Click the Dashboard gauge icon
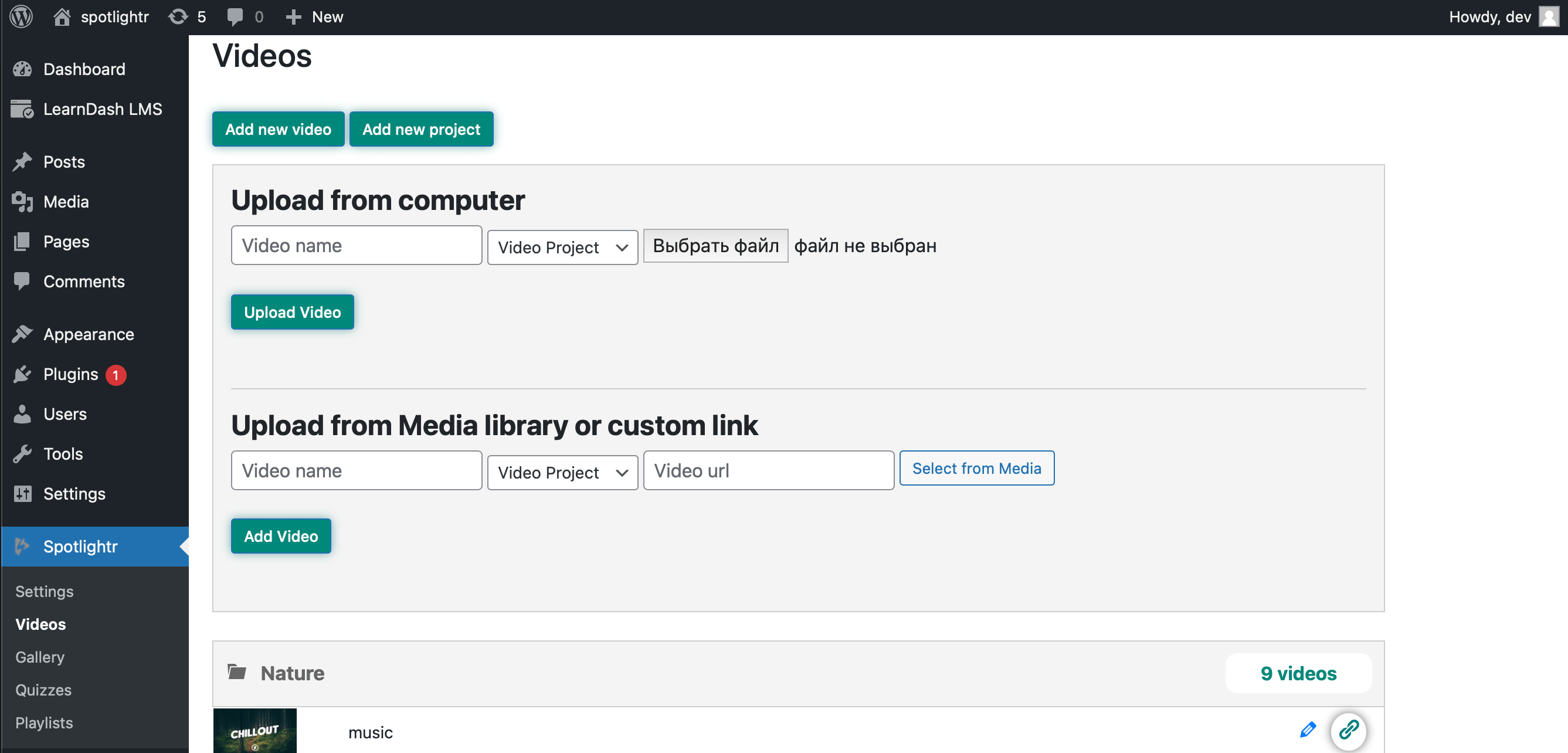 point(22,69)
